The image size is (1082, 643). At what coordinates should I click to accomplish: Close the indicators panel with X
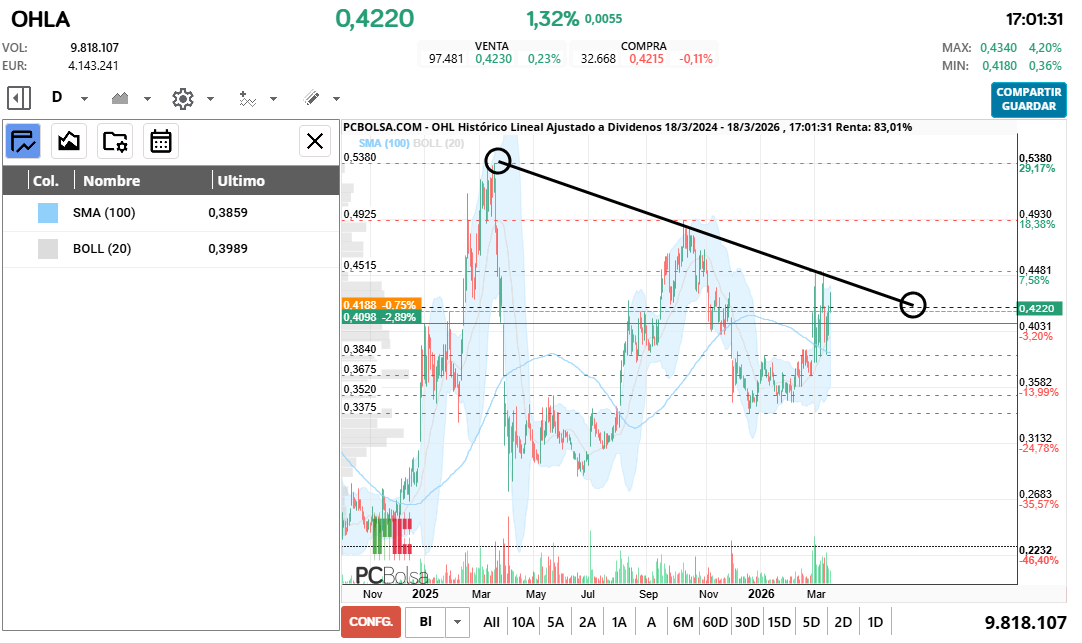315,141
